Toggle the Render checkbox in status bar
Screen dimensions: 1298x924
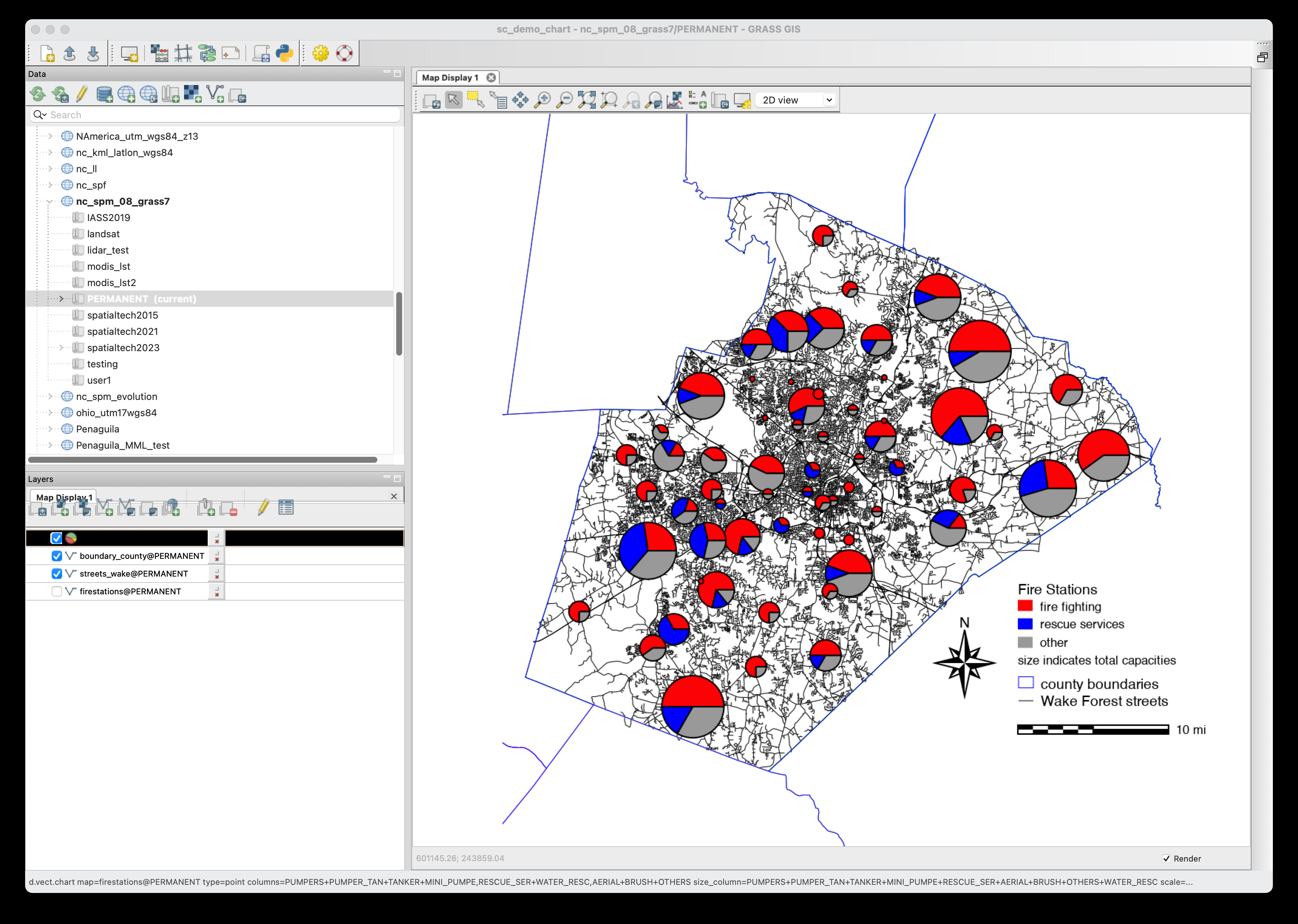(x=1166, y=859)
